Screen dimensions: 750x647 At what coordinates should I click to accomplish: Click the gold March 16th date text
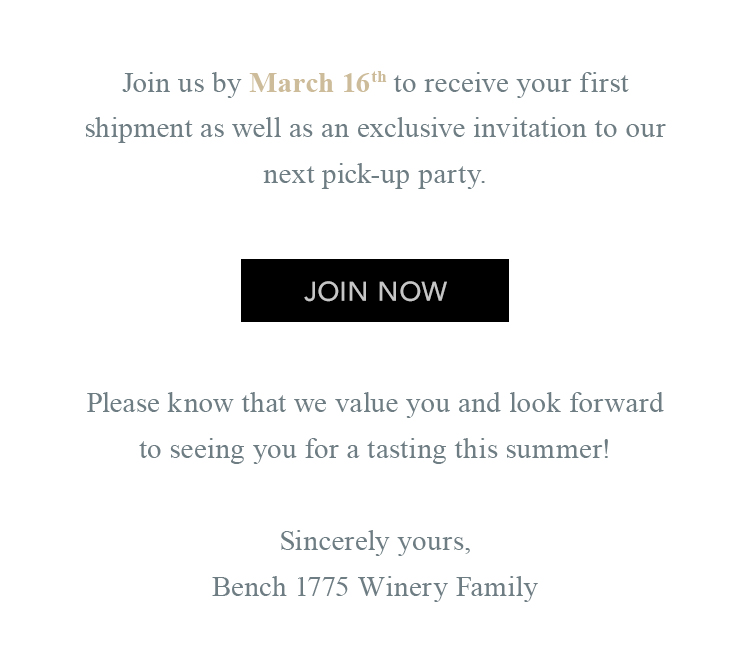point(318,82)
